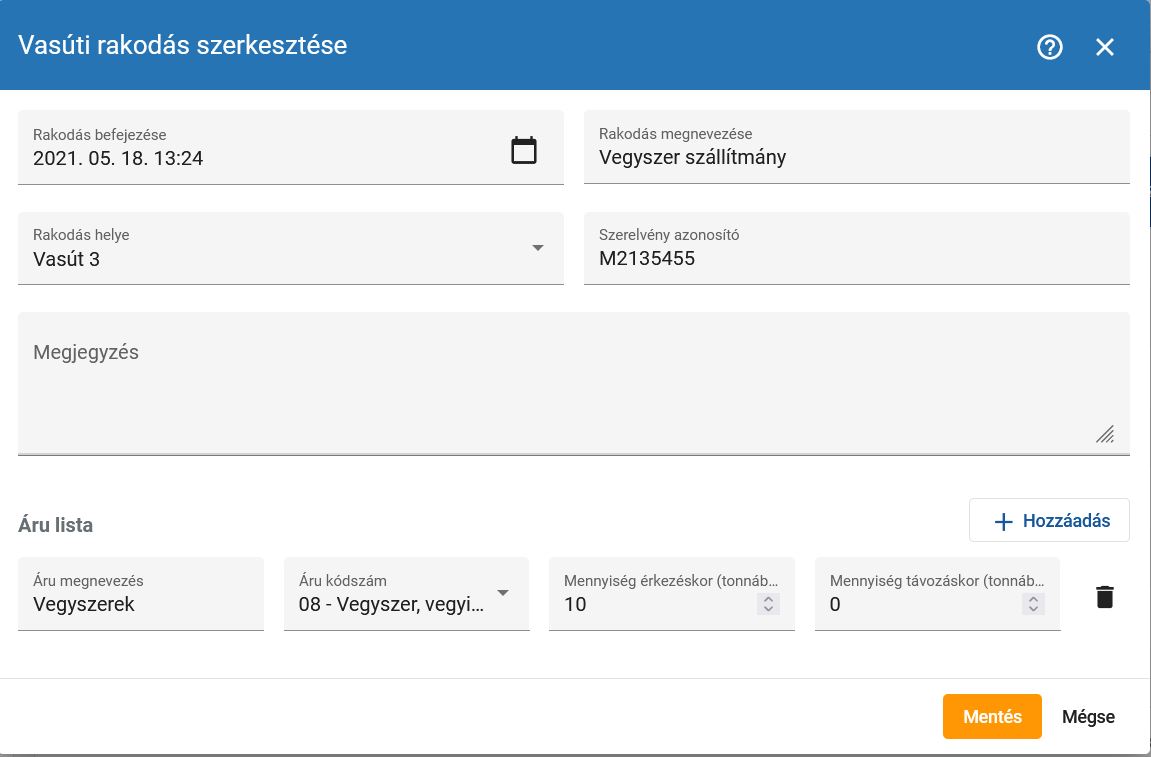Expand the Rakodás helye dropdown
Screen dimensions: 1151x757
537,248
